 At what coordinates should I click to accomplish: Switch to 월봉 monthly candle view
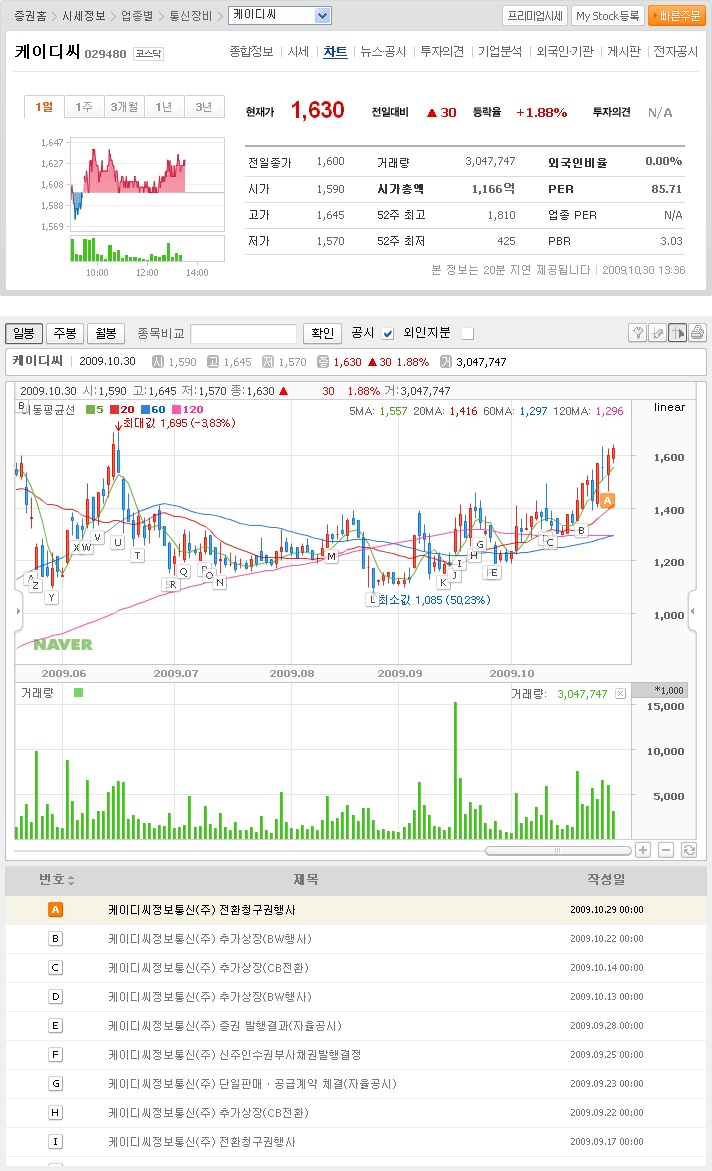[105, 333]
